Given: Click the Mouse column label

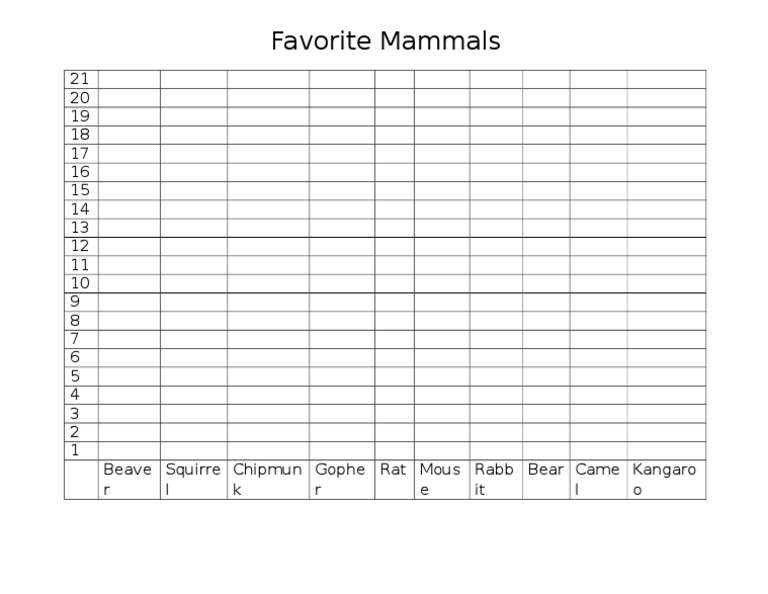Looking at the screenshot, I should 440,479.
